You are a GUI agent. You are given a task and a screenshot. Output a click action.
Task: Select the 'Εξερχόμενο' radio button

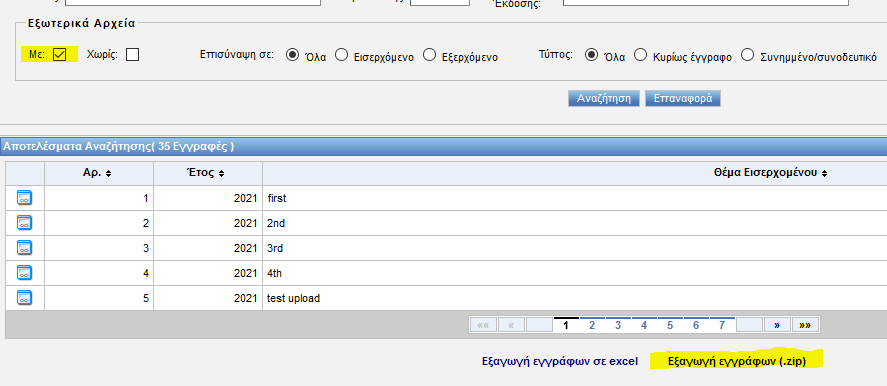click(x=429, y=55)
